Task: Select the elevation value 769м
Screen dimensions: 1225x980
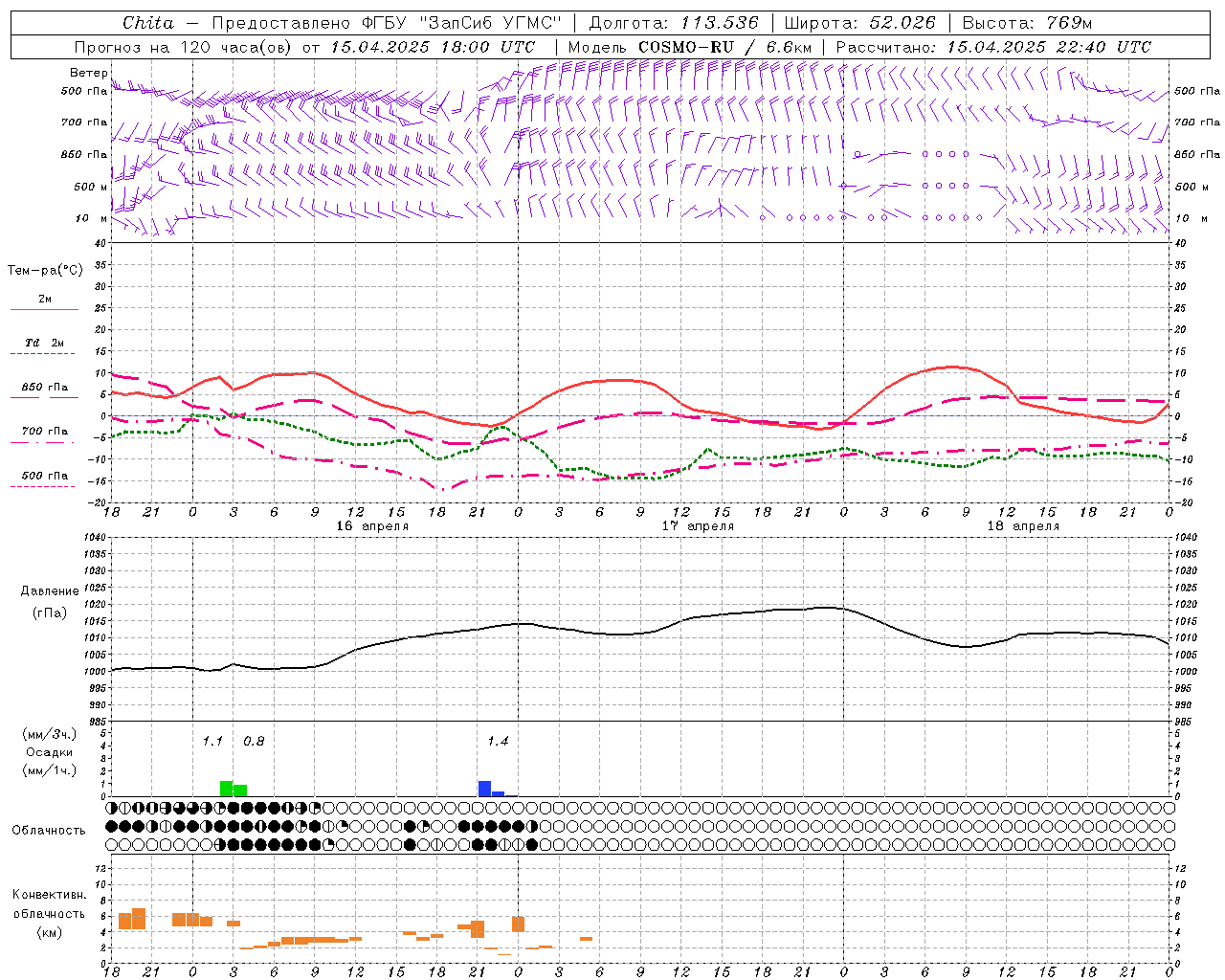Action: click(x=1070, y=23)
